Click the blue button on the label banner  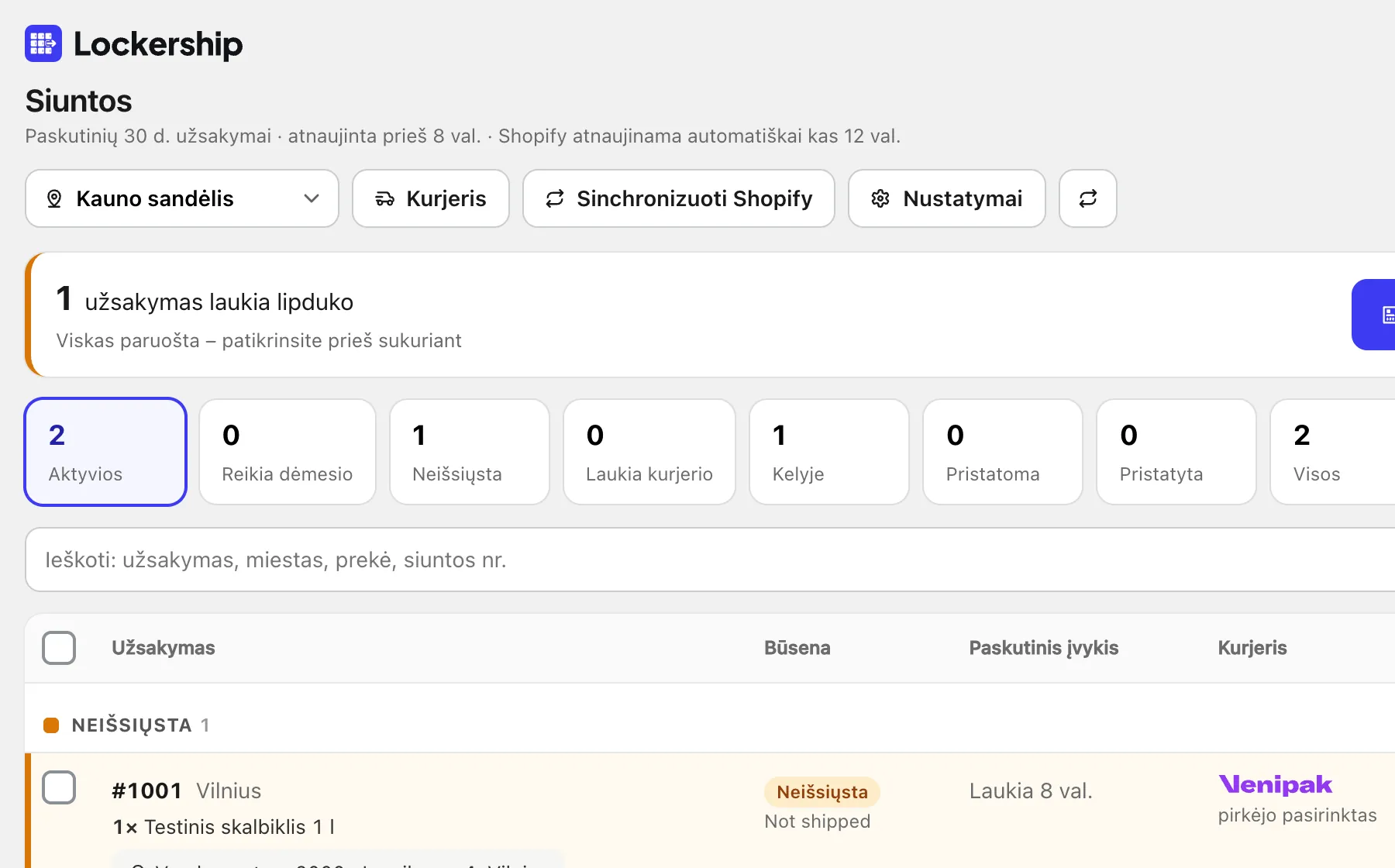pyautogui.click(x=1373, y=315)
